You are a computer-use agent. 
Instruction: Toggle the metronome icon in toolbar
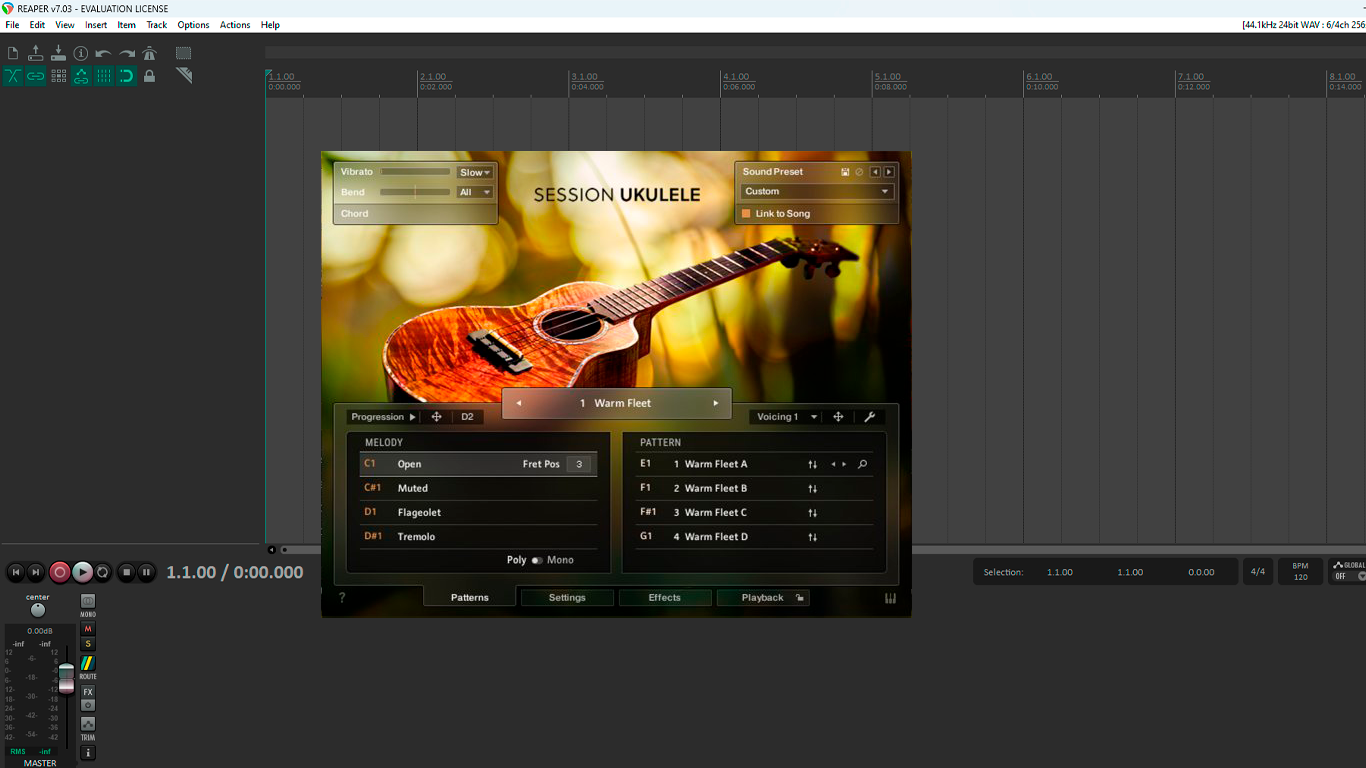tap(149, 53)
